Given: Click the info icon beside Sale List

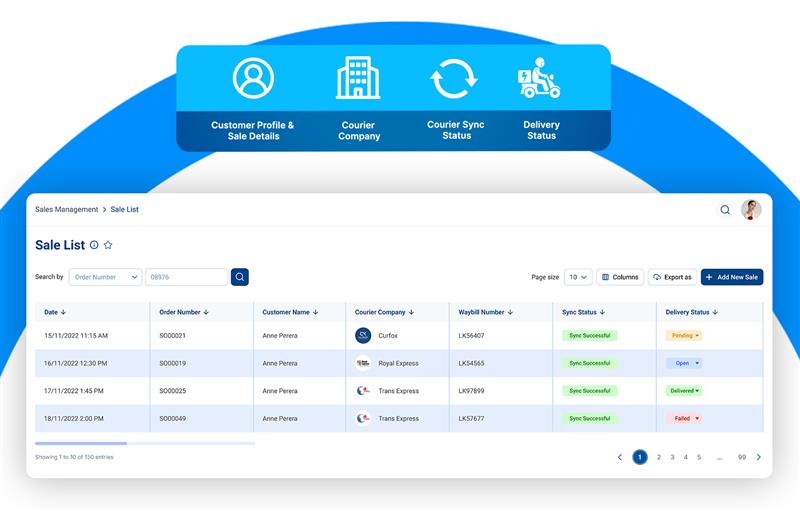Looking at the screenshot, I should (94, 245).
